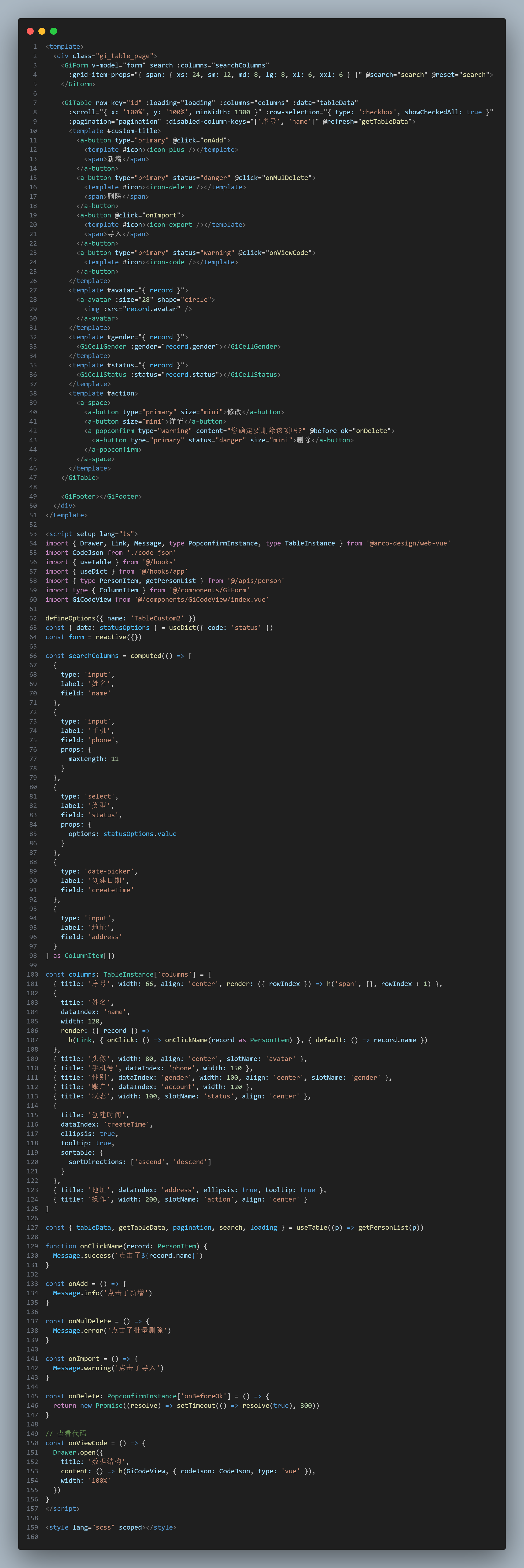524x1568 pixels.
Task: Click '@arco-design/web-vue' import path on line 54
Action: pyautogui.click(x=408, y=544)
